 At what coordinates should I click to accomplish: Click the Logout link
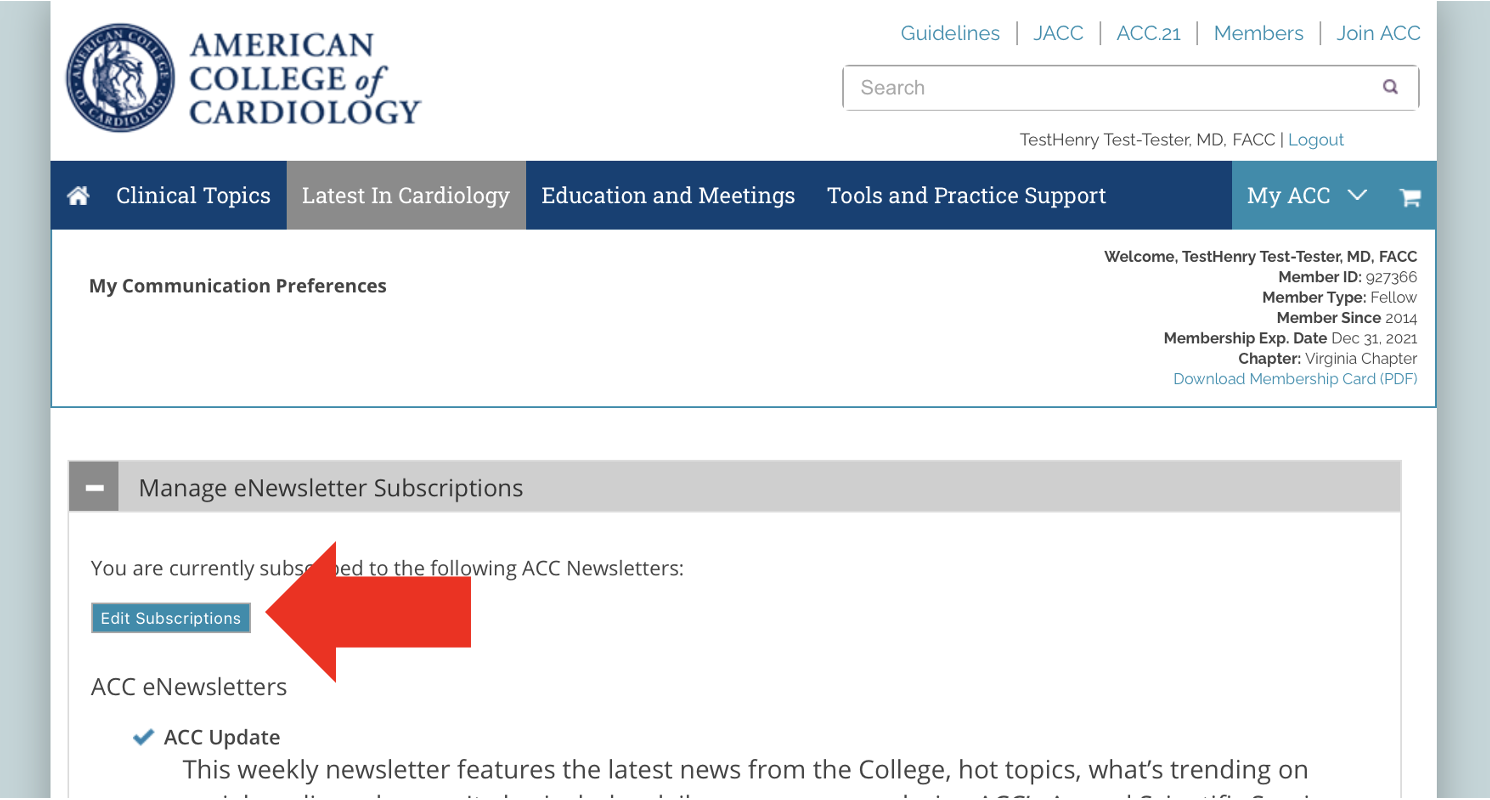click(1316, 140)
